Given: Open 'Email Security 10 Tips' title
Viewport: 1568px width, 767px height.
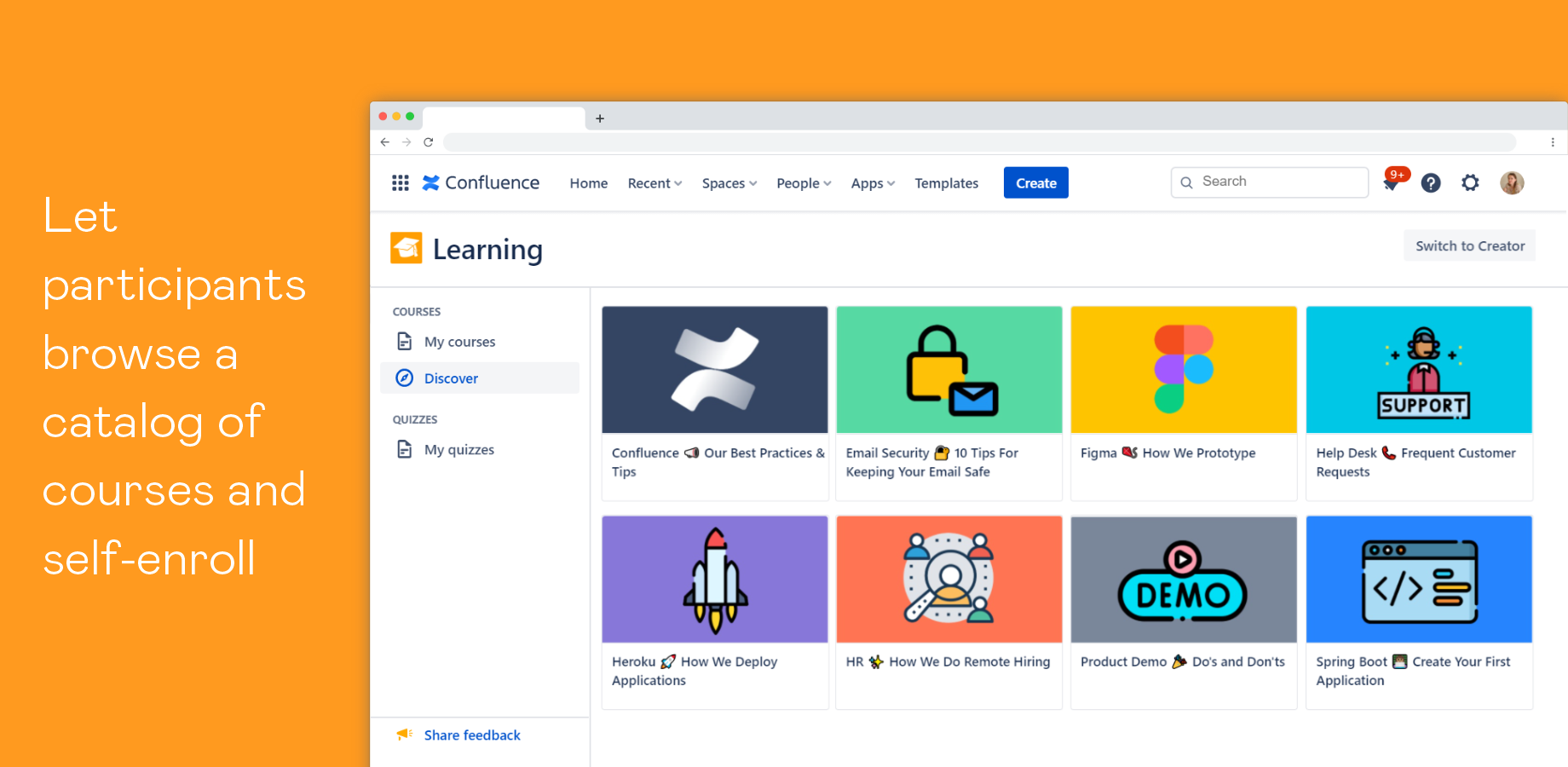Looking at the screenshot, I should click(x=931, y=462).
